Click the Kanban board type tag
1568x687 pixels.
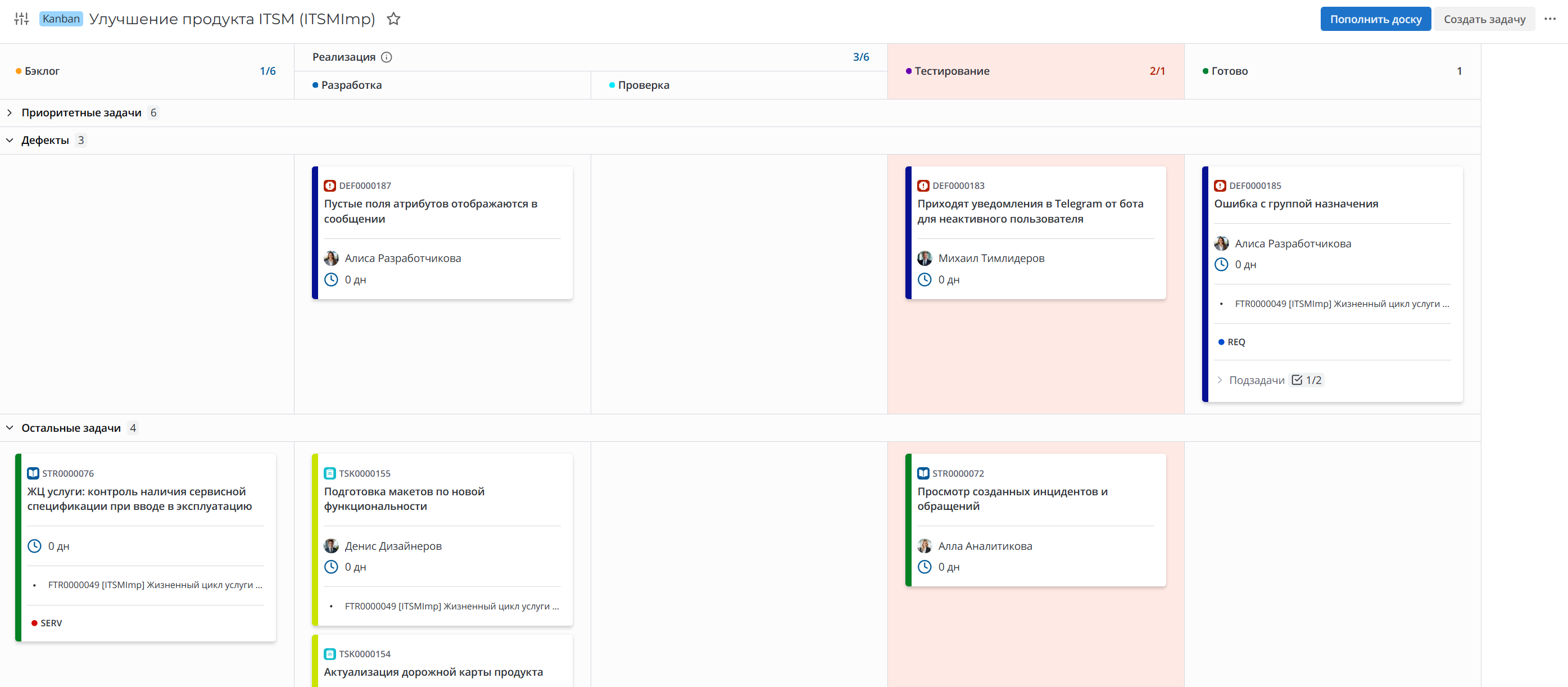[61, 19]
